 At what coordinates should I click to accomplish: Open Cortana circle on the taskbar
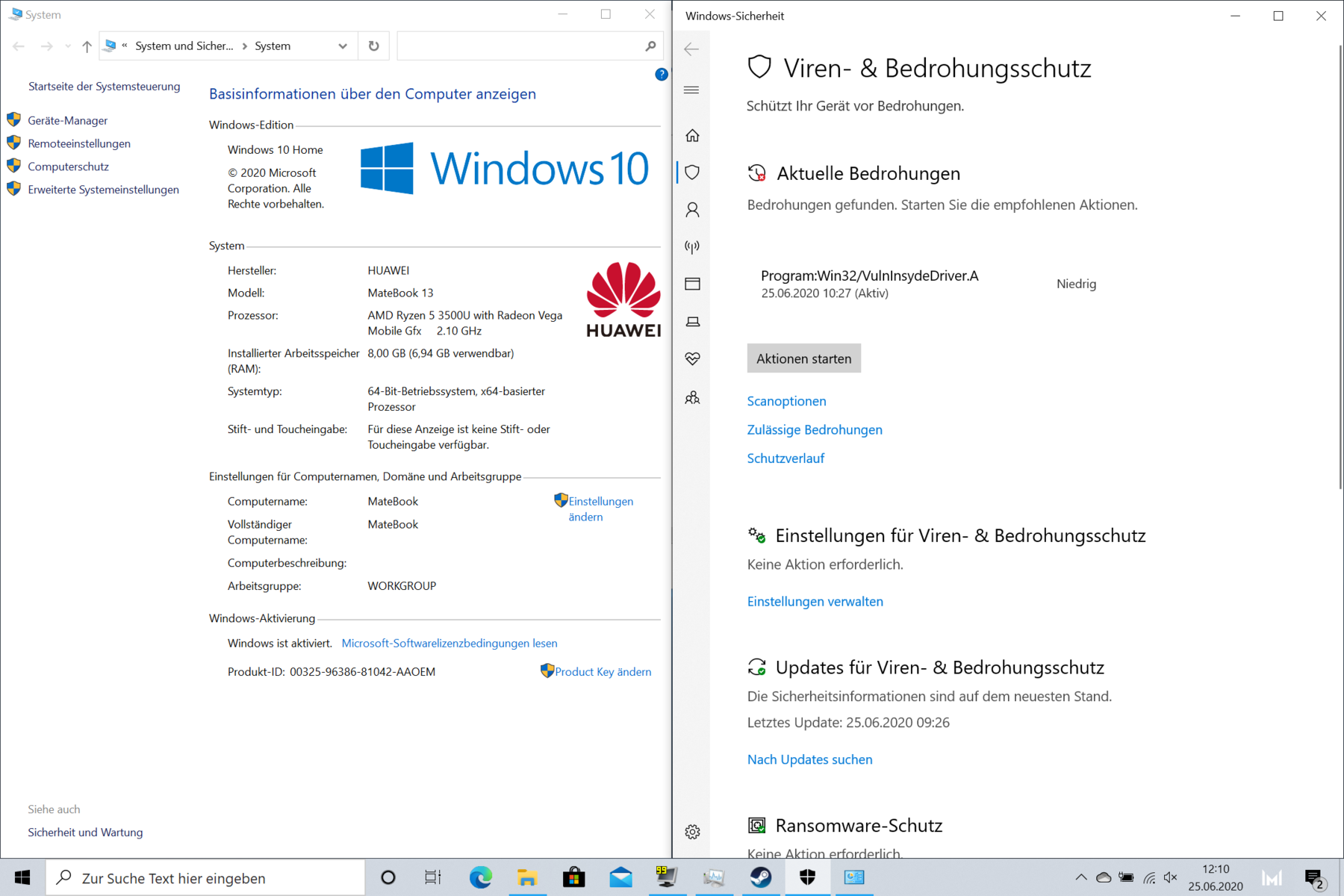388,877
